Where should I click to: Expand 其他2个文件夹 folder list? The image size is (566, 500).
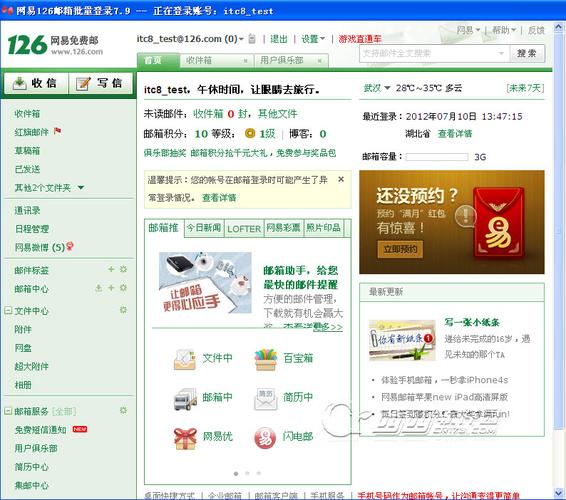(x=81, y=188)
